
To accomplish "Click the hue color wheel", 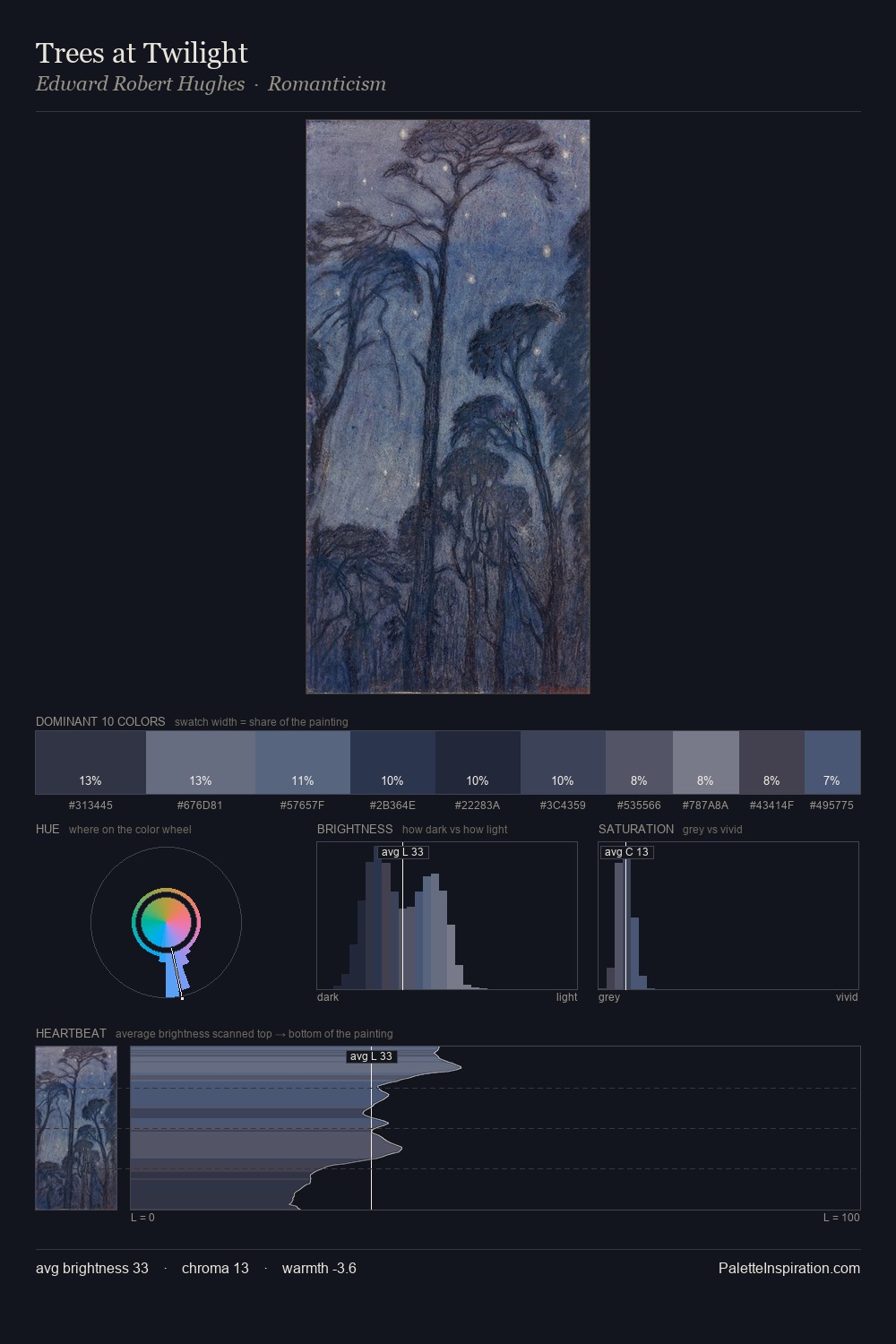I will (166, 922).
